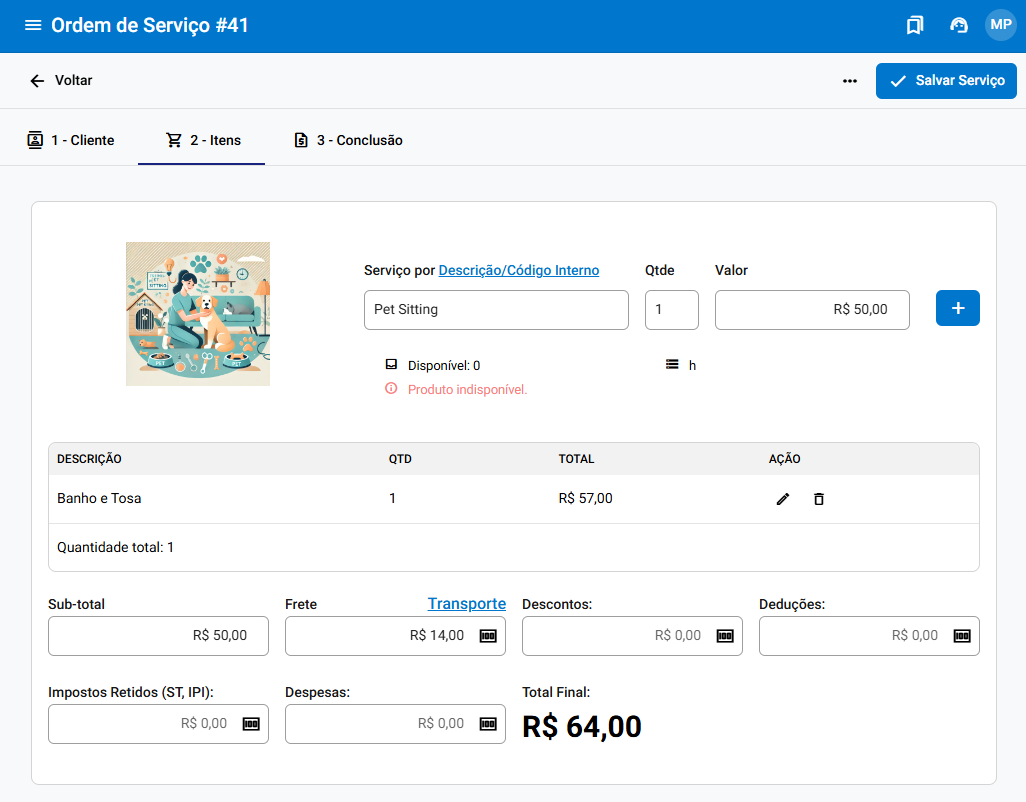The image size is (1026, 802).
Task: Click the Descrição/Código Interno link
Action: tap(519, 270)
